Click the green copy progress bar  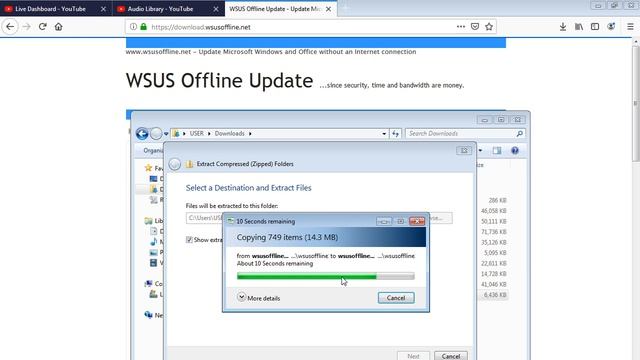325,276
